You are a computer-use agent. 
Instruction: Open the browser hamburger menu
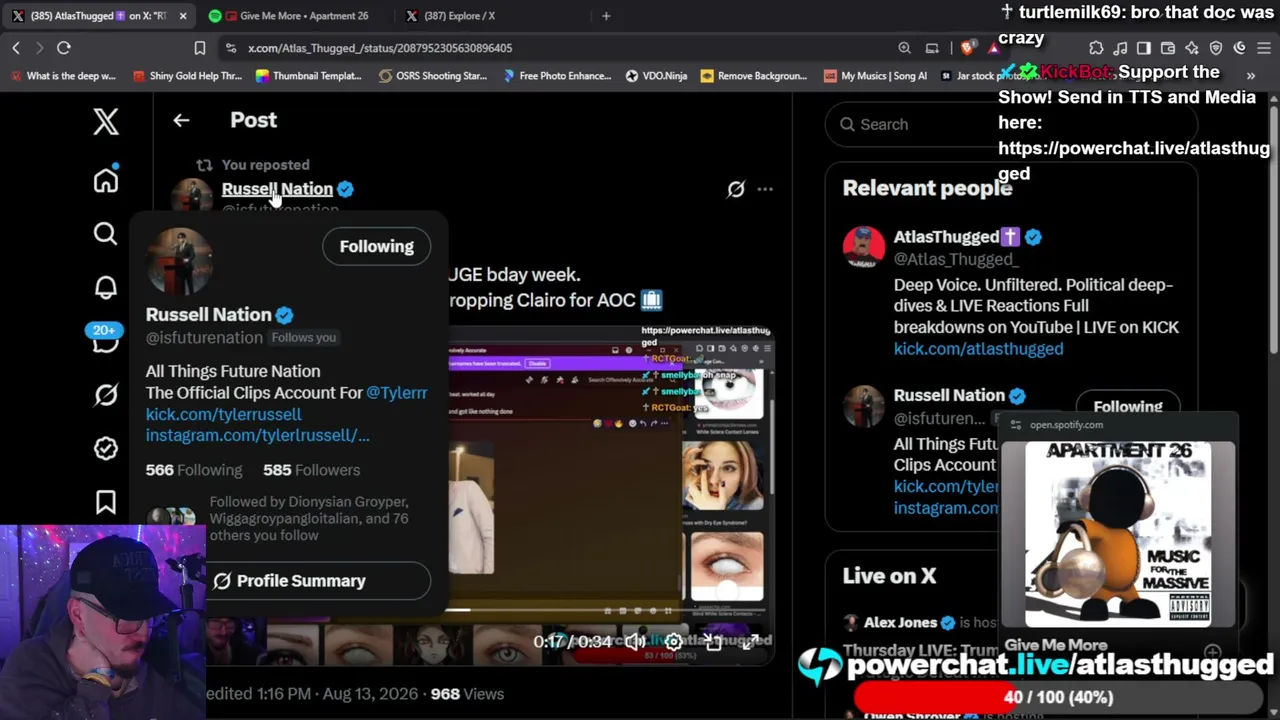[1264, 48]
